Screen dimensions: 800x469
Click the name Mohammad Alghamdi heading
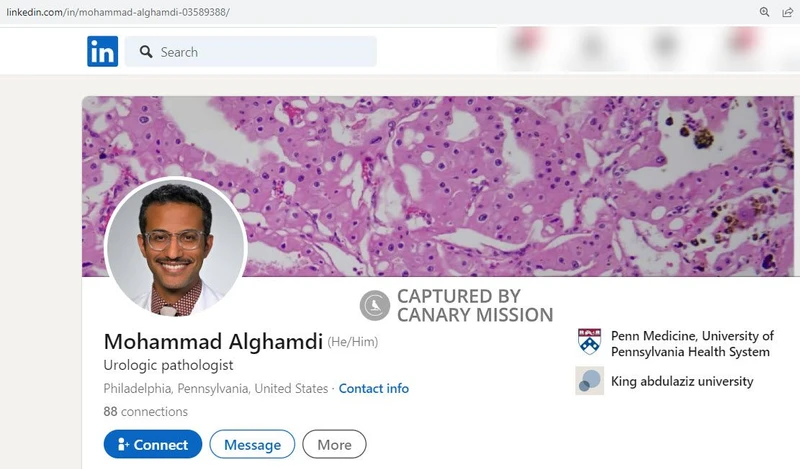coord(213,341)
